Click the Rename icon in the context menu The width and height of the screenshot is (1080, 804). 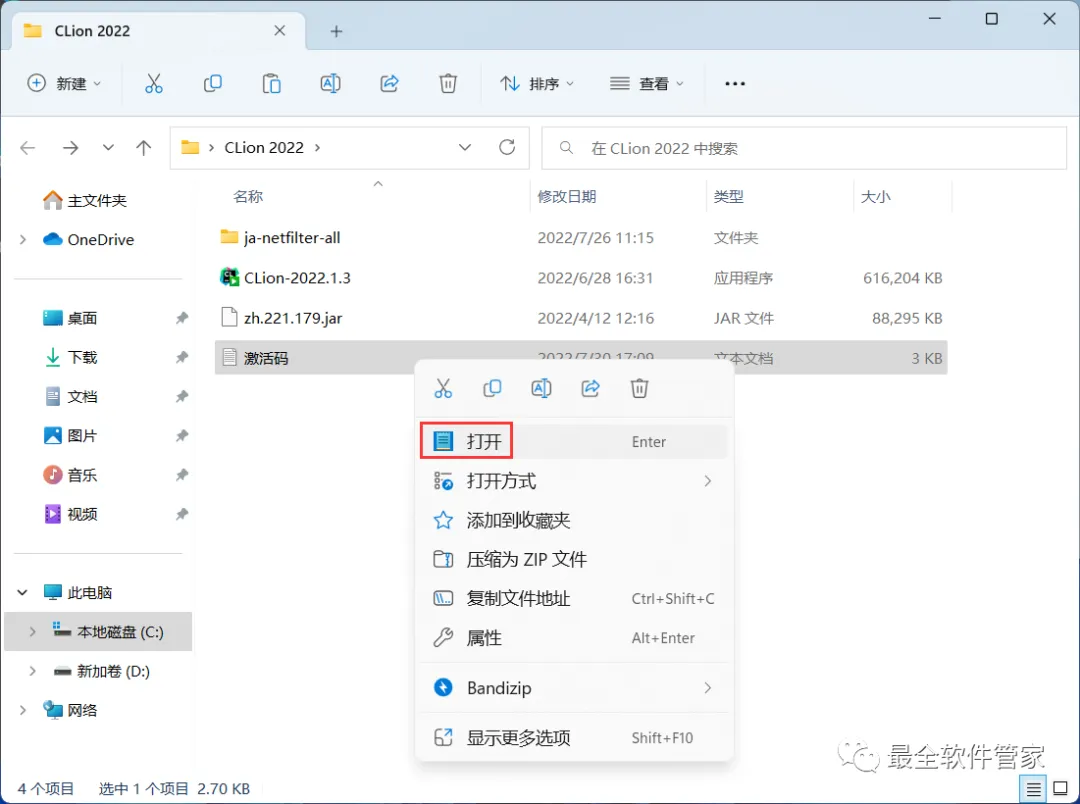coord(541,389)
